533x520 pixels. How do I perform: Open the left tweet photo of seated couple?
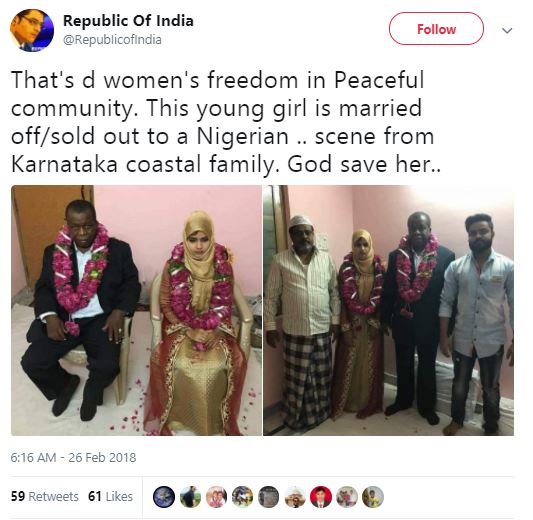[136, 310]
